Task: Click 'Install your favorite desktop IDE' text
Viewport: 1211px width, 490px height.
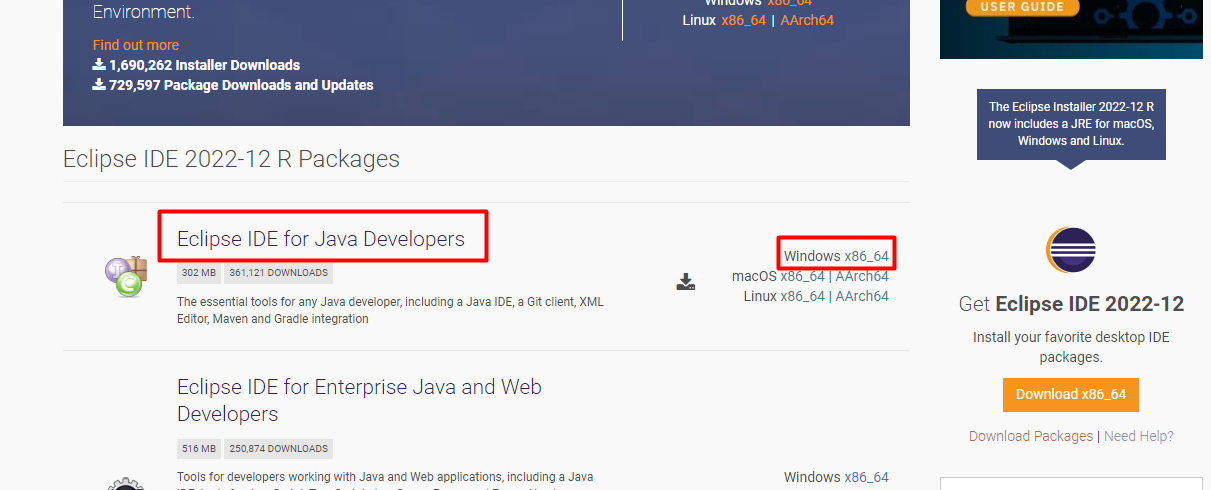Action: coord(1071,347)
